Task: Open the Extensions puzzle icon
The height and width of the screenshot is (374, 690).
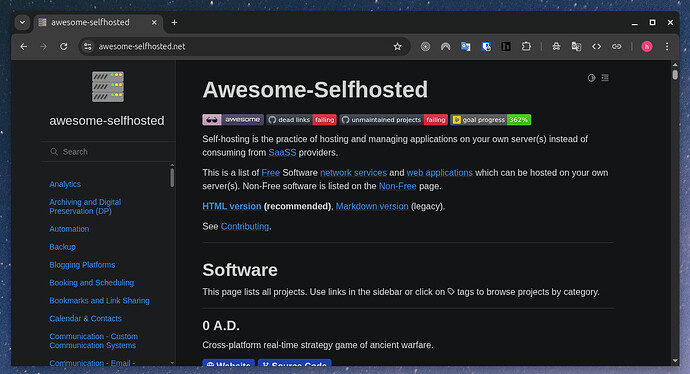Action: tap(526, 47)
